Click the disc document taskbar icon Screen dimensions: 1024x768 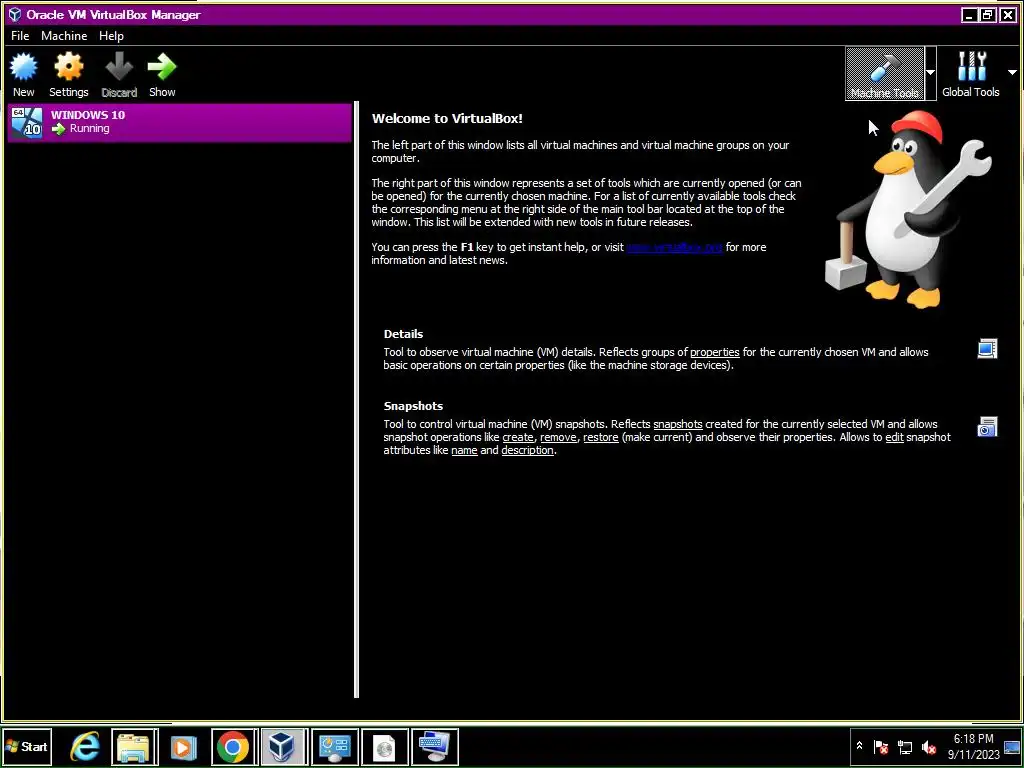coord(385,746)
